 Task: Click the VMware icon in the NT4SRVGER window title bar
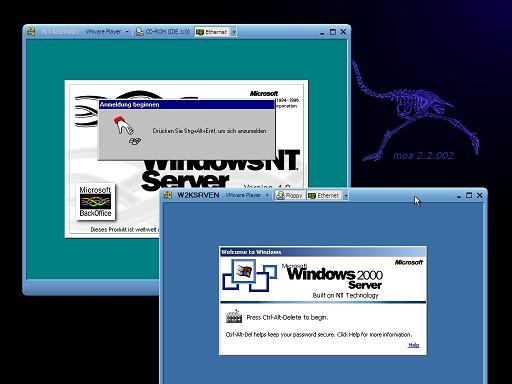tap(31, 32)
